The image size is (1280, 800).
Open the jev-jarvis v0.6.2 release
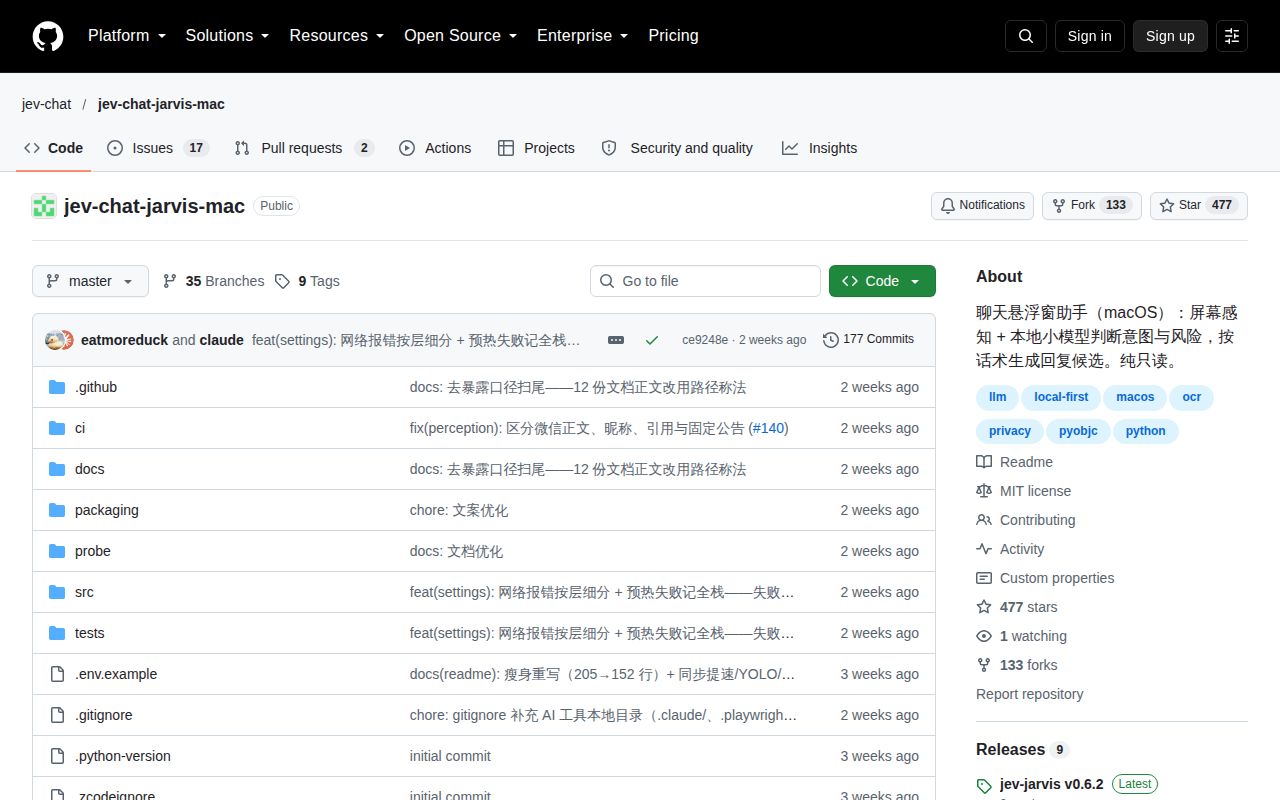pyautogui.click(x=1052, y=784)
